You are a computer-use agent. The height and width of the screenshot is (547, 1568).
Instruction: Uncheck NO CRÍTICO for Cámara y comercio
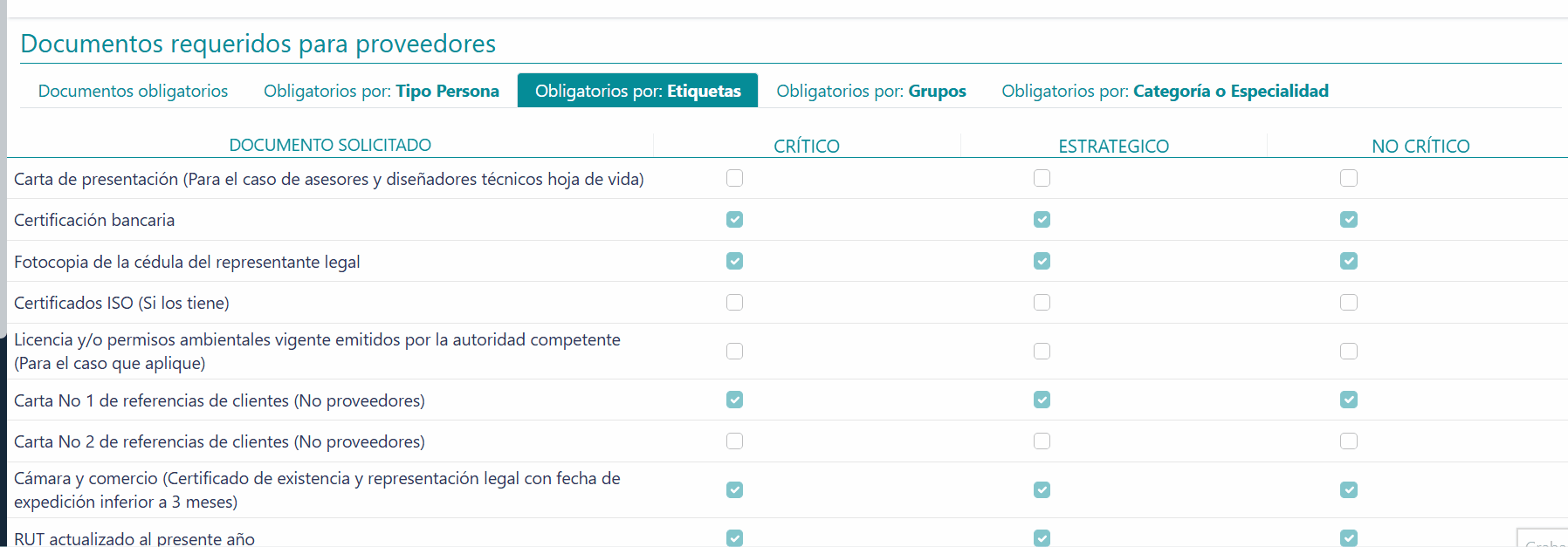(1349, 490)
